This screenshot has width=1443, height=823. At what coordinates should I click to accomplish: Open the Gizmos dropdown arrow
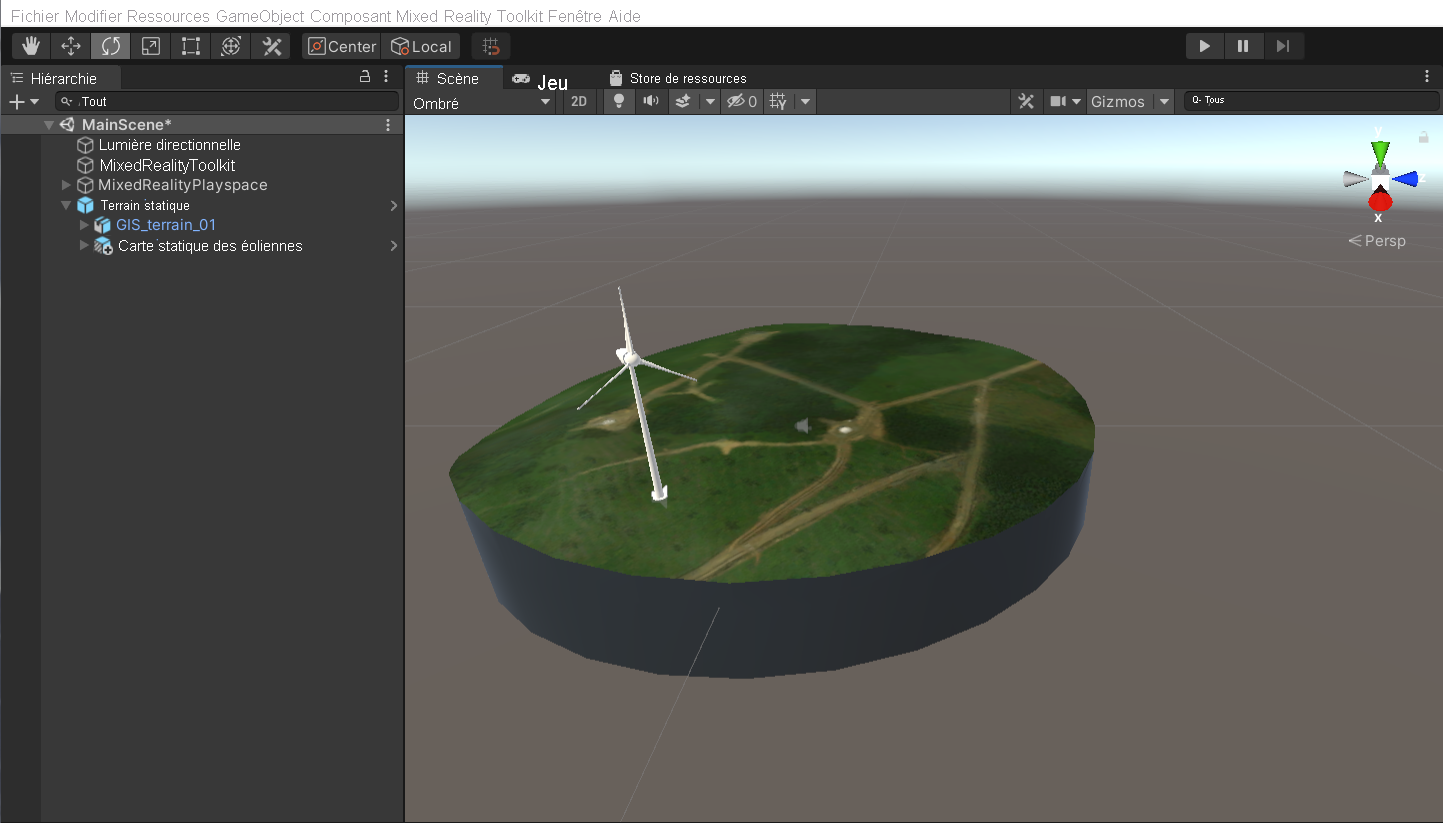coord(1164,101)
